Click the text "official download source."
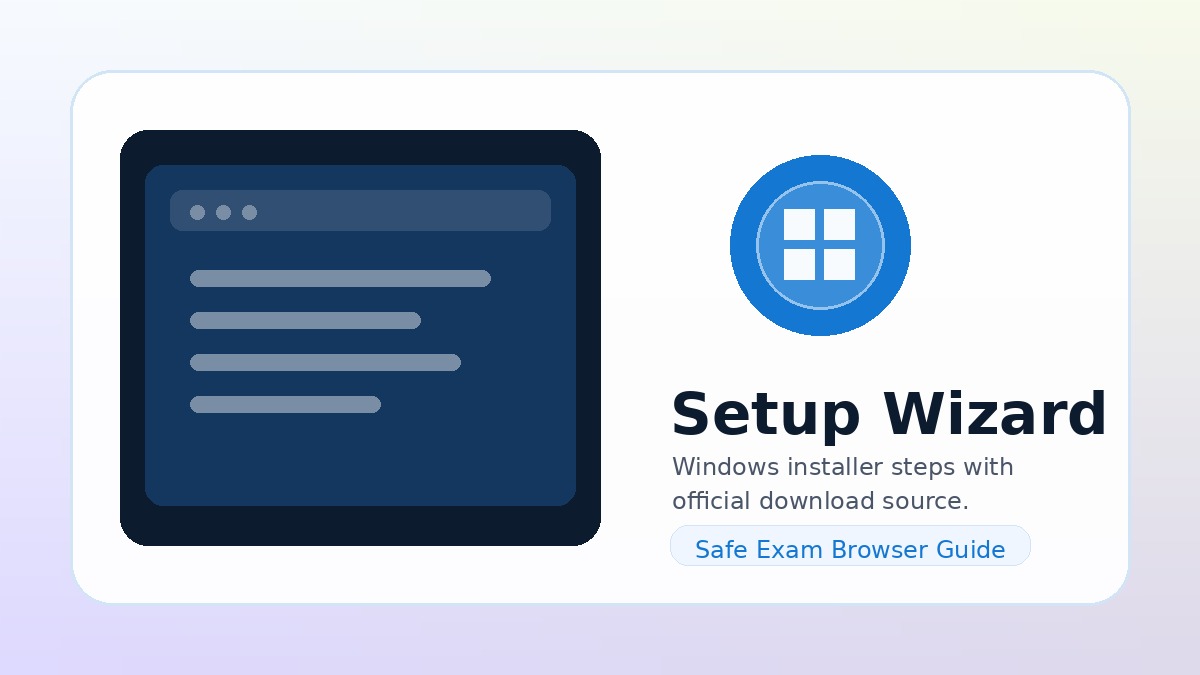This screenshot has height=675, width=1200. point(820,501)
